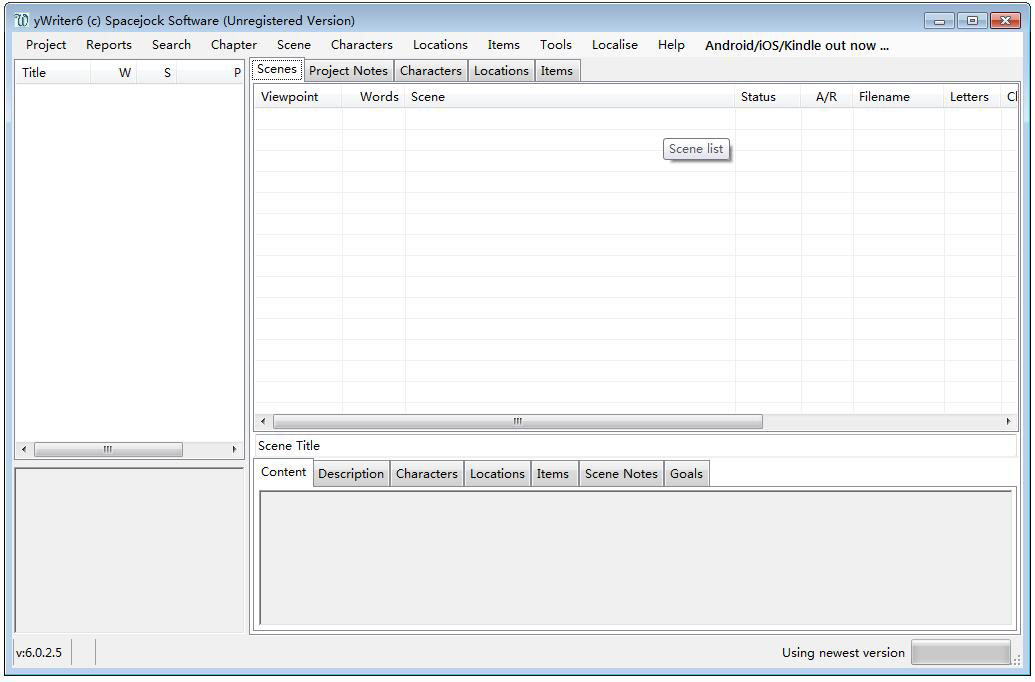Click the P column header in chapter list

[210, 73]
